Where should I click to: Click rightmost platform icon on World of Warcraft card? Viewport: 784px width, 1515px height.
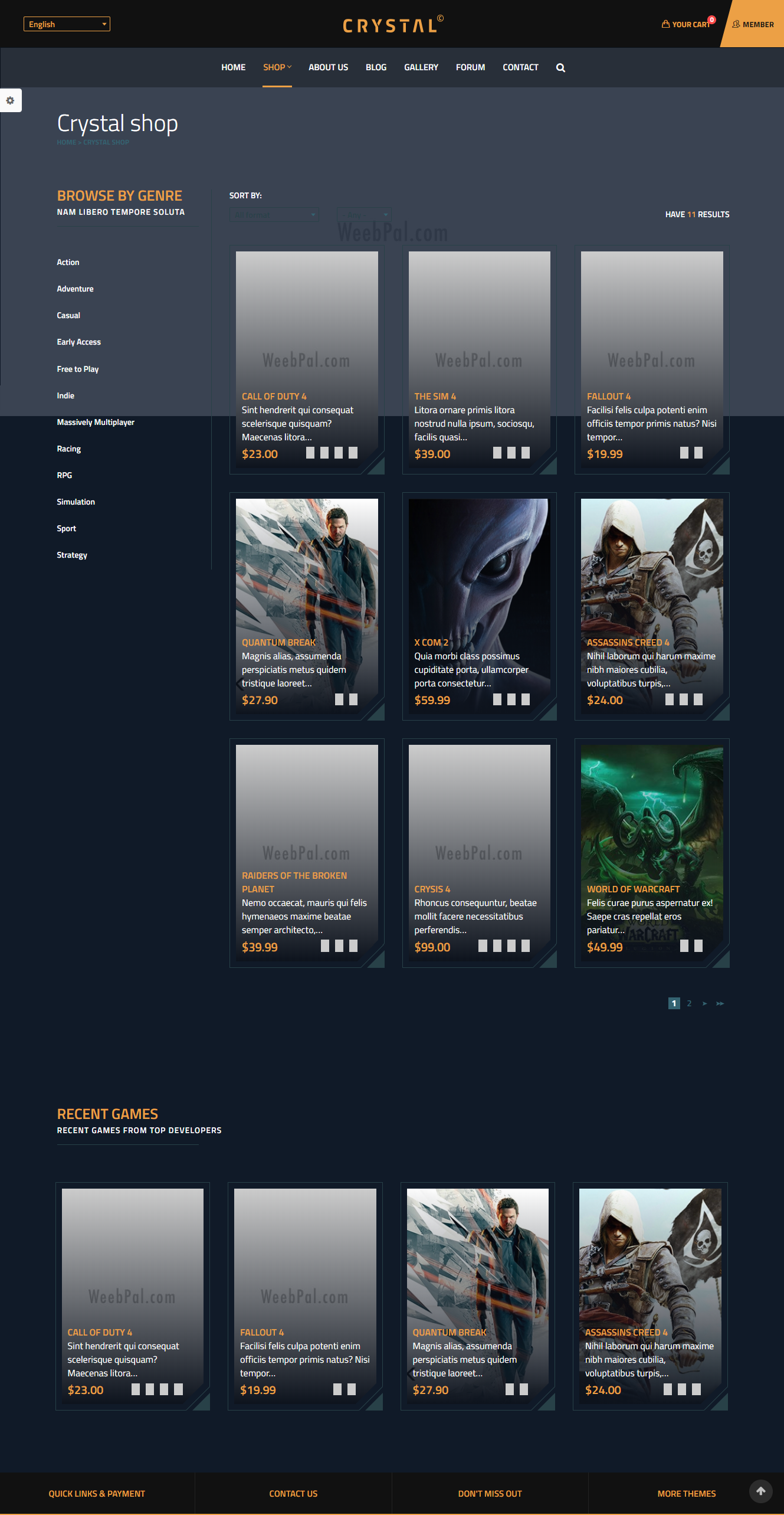click(x=698, y=946)
